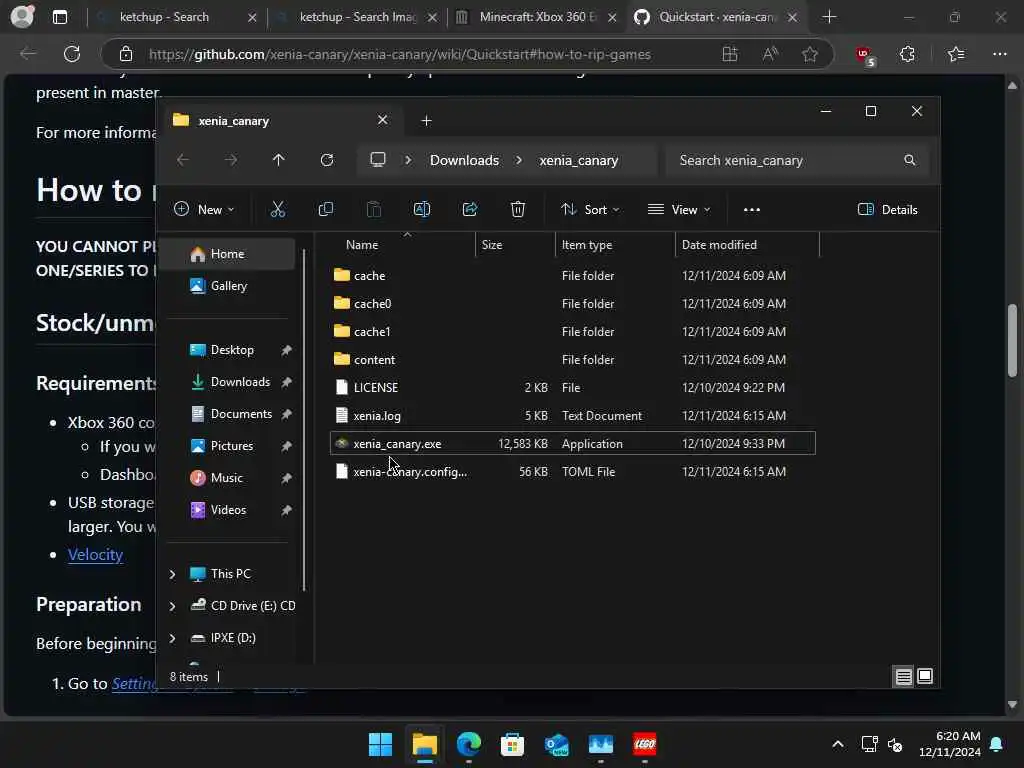
Task: Click the favorite star icon in address bar
Action: tap(810, 54)
